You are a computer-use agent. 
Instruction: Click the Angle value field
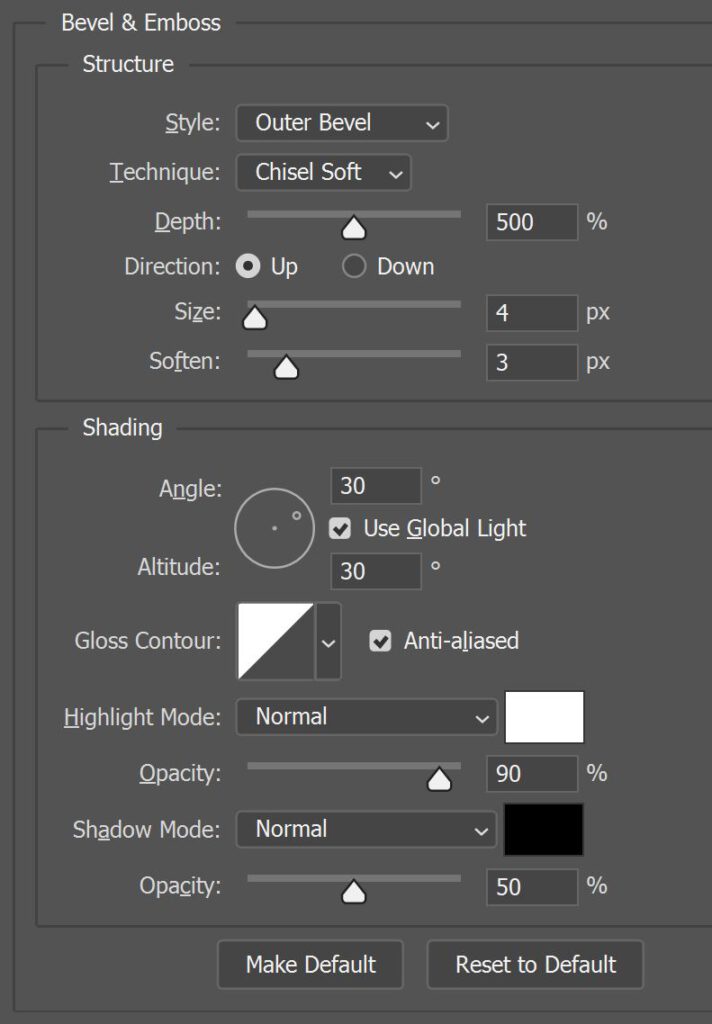point(376,486)
